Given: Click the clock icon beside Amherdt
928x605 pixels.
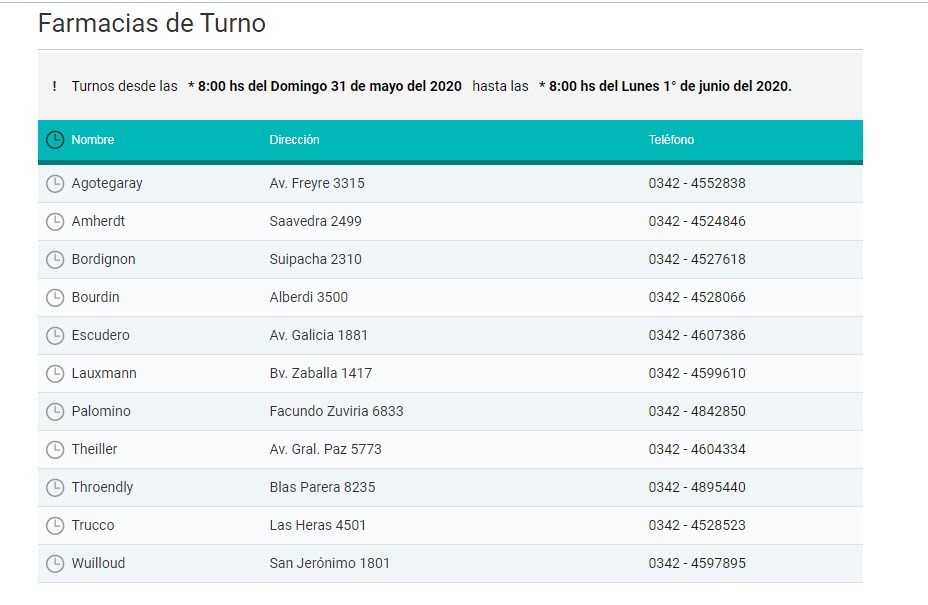Looking at the screenshot, I should pyautogui.click(x=55, y=222).
